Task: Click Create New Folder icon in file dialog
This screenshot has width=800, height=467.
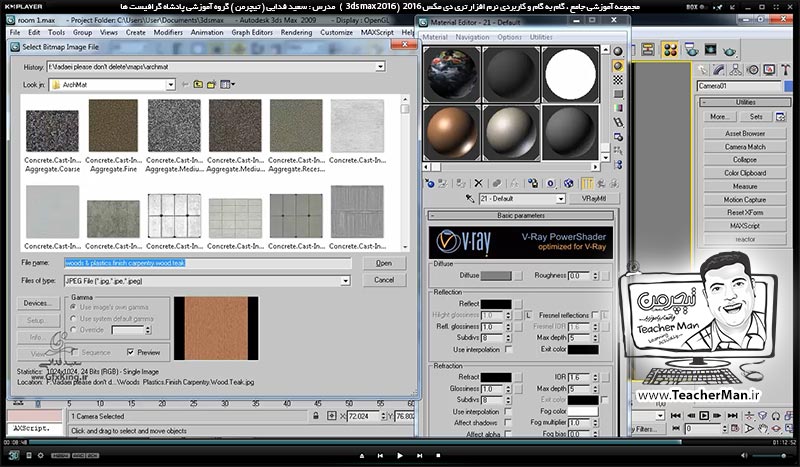Action: point(211,85)
